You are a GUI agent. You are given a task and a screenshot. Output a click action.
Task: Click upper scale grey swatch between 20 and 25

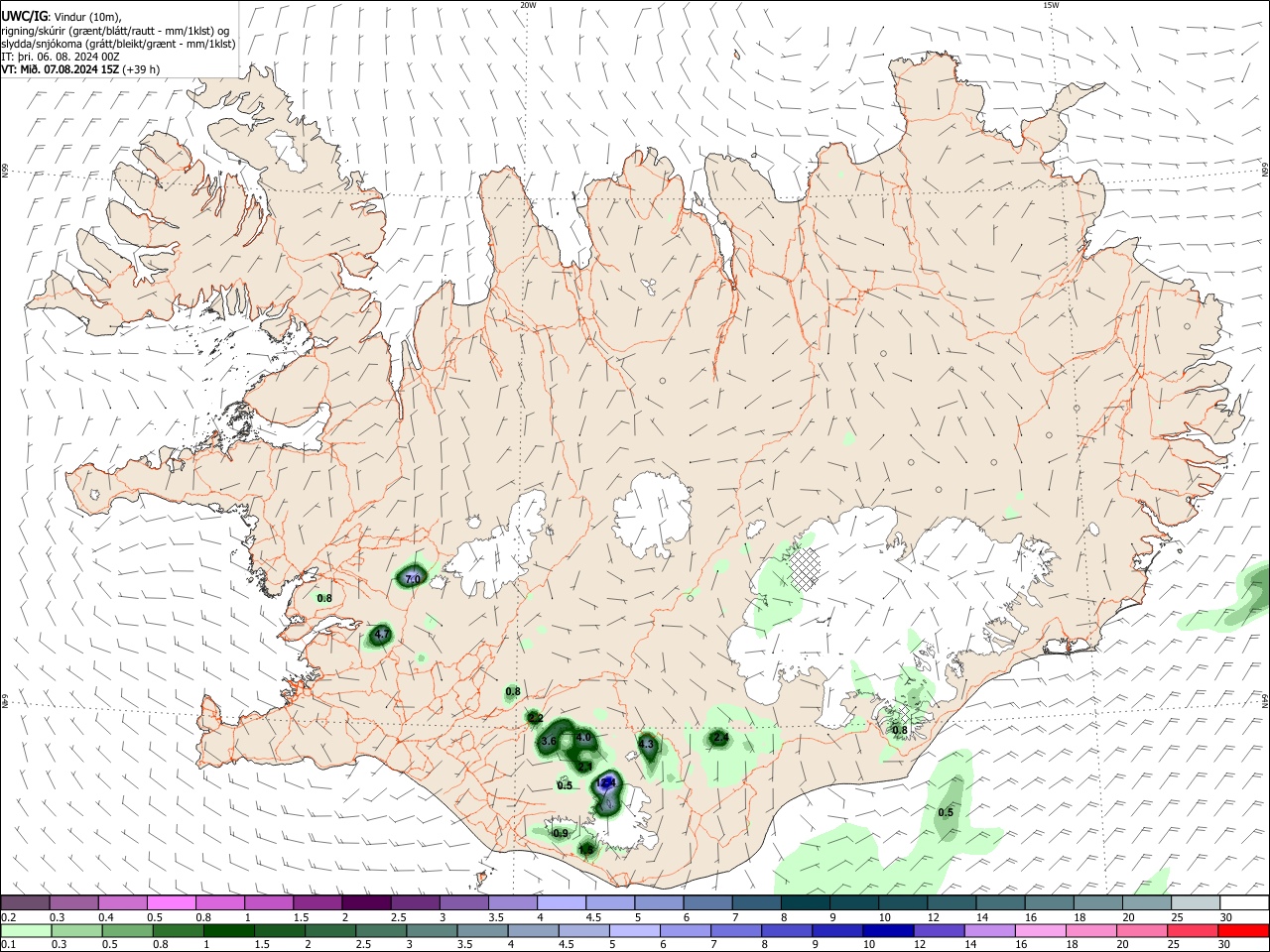point(1147,902)
